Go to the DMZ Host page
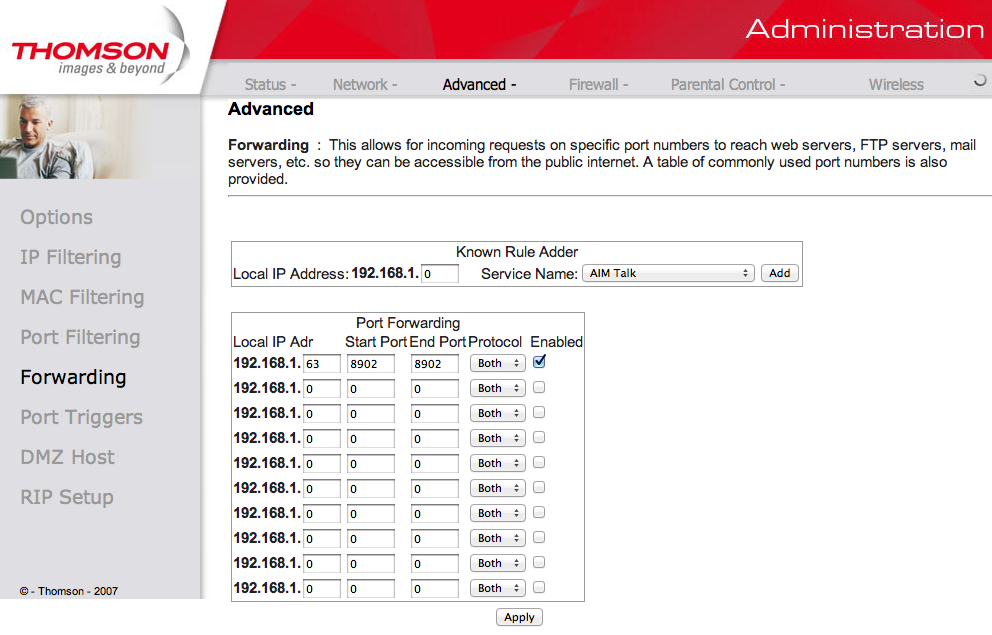 [x=68, y=457]
